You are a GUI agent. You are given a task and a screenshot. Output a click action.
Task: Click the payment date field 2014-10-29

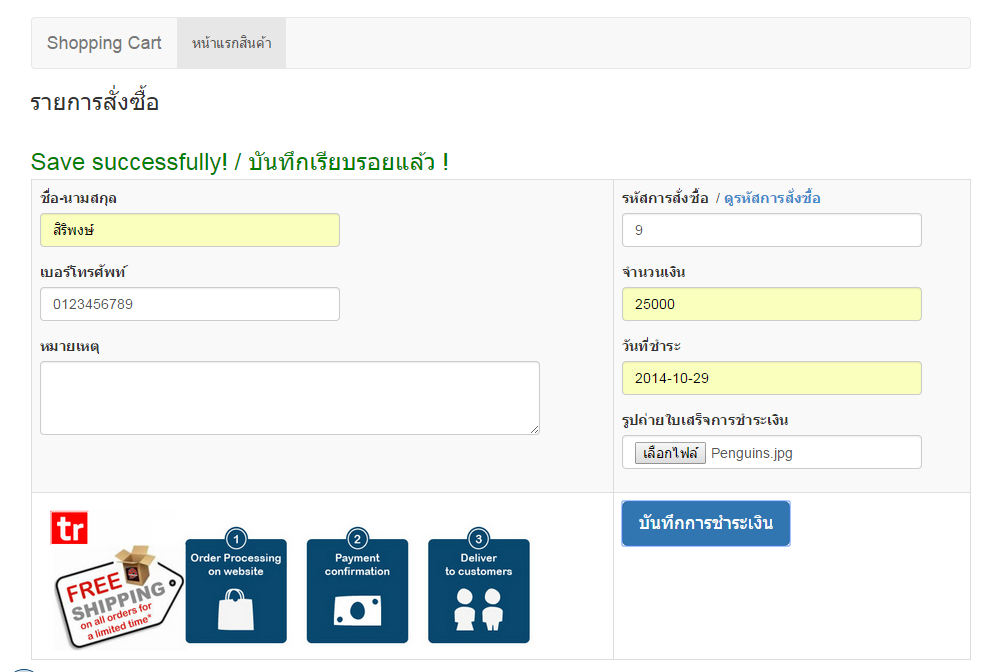[x=771, y=378]
